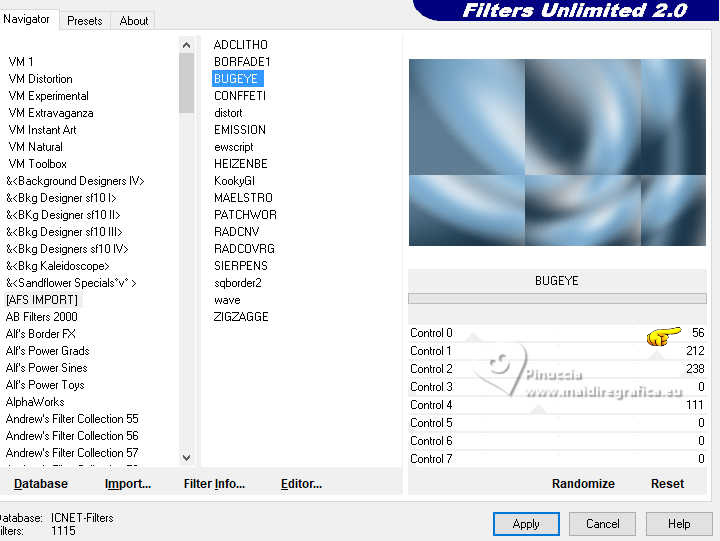
Task: Select &<Sandflower Specials°v°> category
Action: click(x=71, y=282)
